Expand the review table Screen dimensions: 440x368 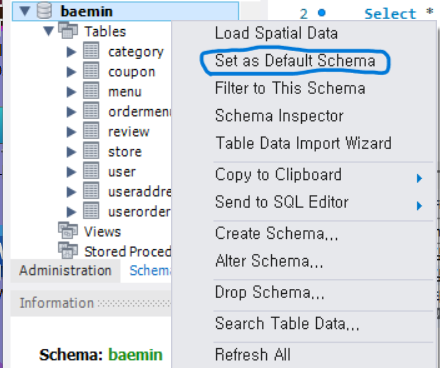point(71,132)
